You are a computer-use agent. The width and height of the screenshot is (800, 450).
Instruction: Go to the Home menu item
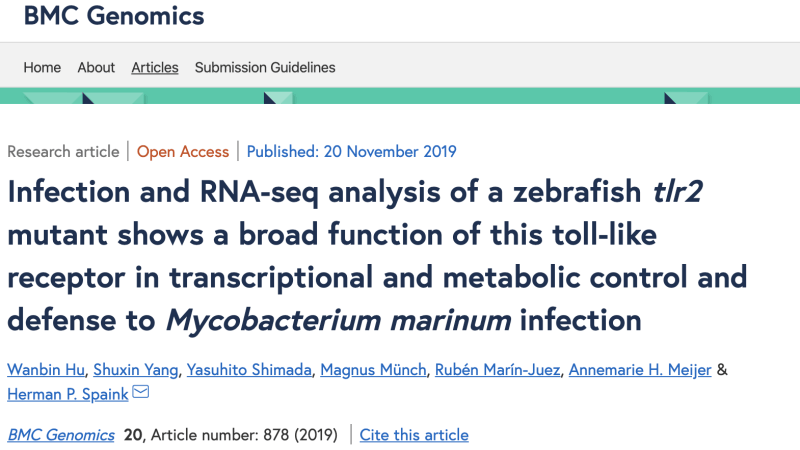42,67
